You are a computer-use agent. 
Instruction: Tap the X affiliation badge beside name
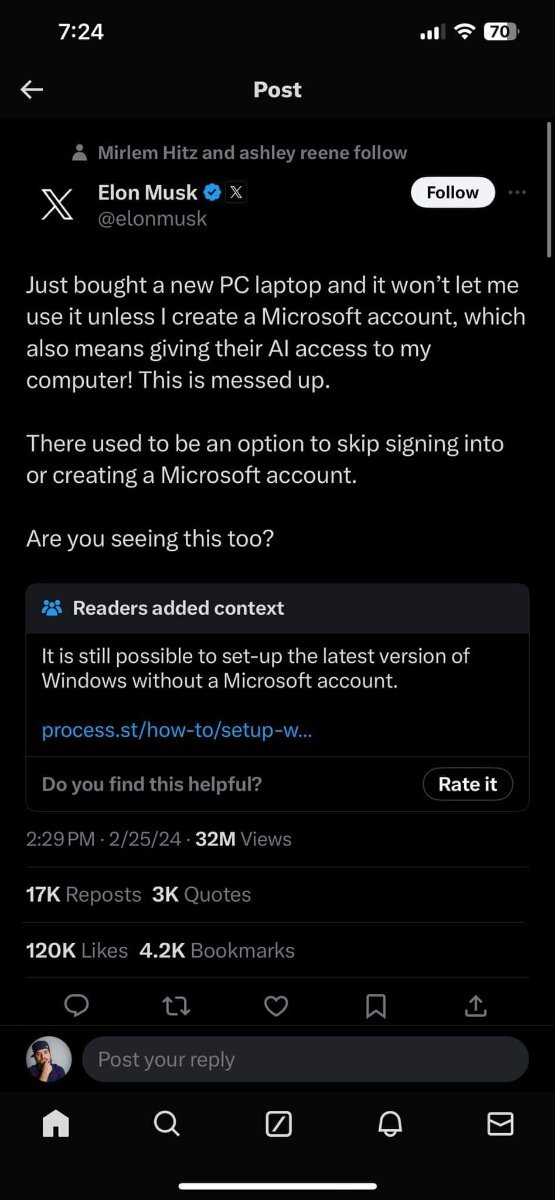coord(236,192)
